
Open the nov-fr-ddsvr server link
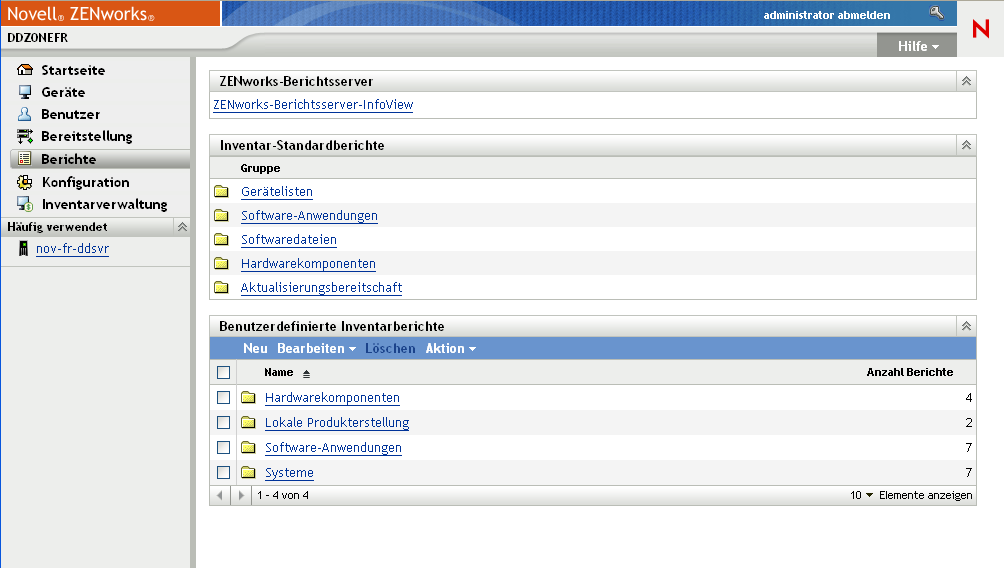(x=72, y=248)
